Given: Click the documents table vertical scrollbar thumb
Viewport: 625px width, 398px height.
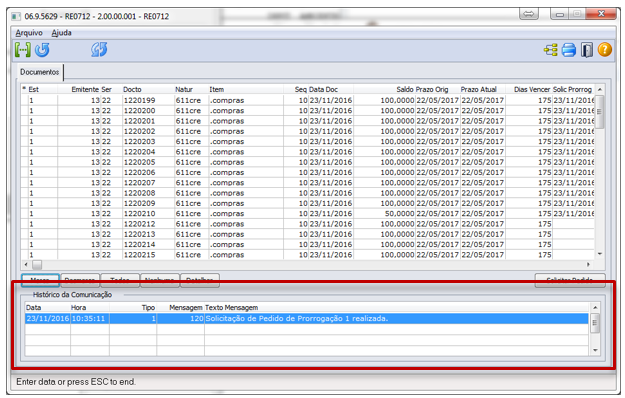Looking at the screenshot, I should 599,112.
